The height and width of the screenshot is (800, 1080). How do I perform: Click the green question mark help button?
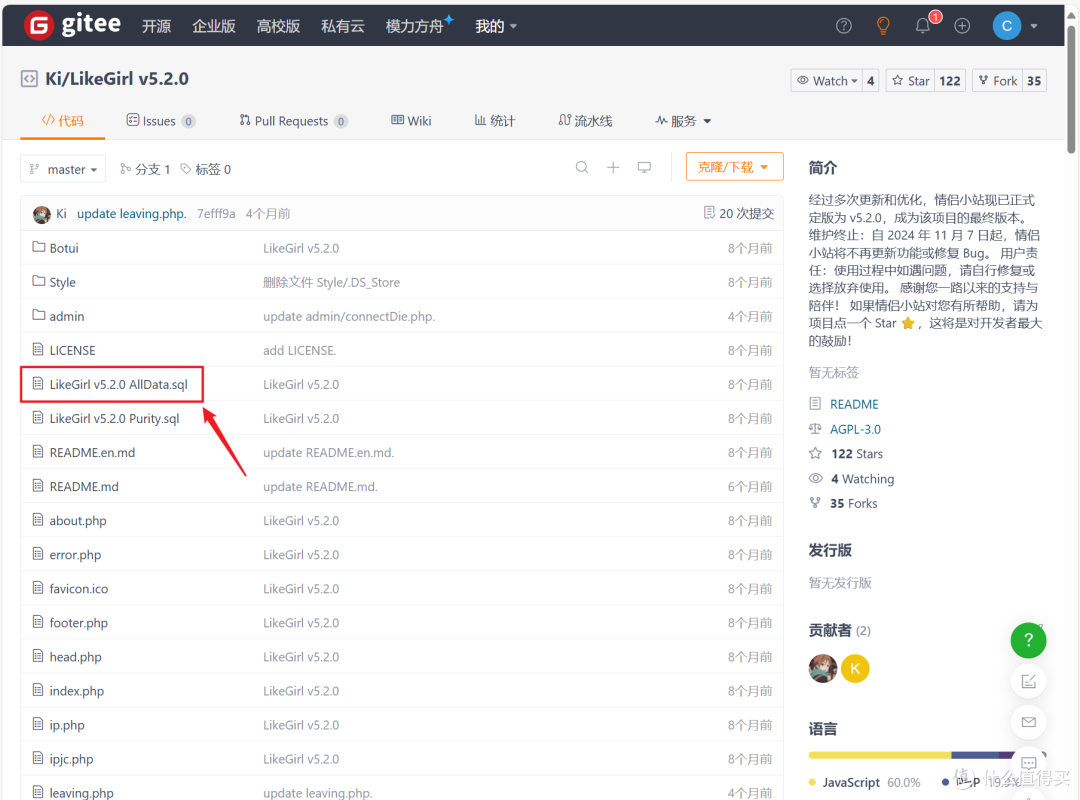1028,640
